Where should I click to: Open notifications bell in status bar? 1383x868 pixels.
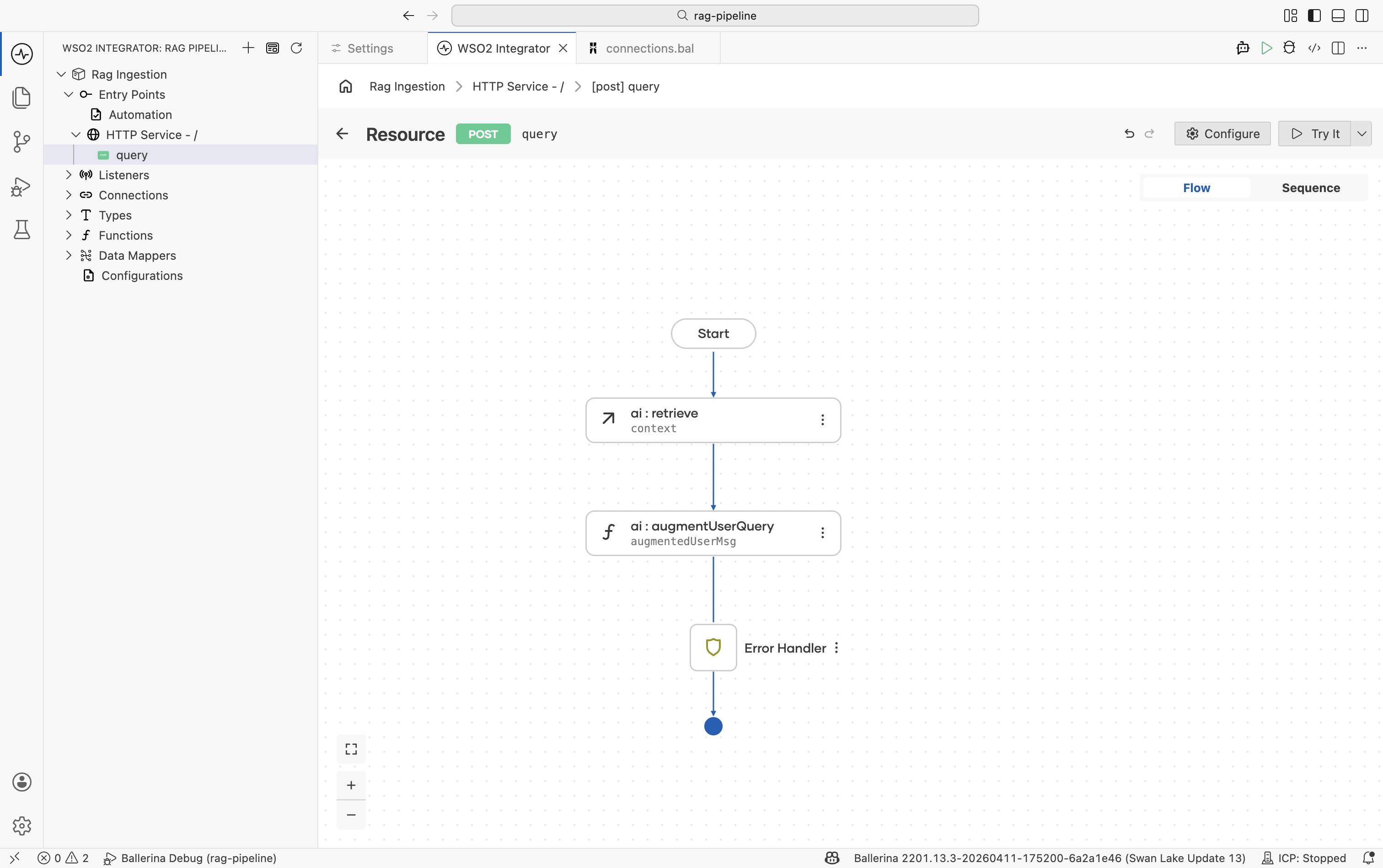pos(1368,858)
